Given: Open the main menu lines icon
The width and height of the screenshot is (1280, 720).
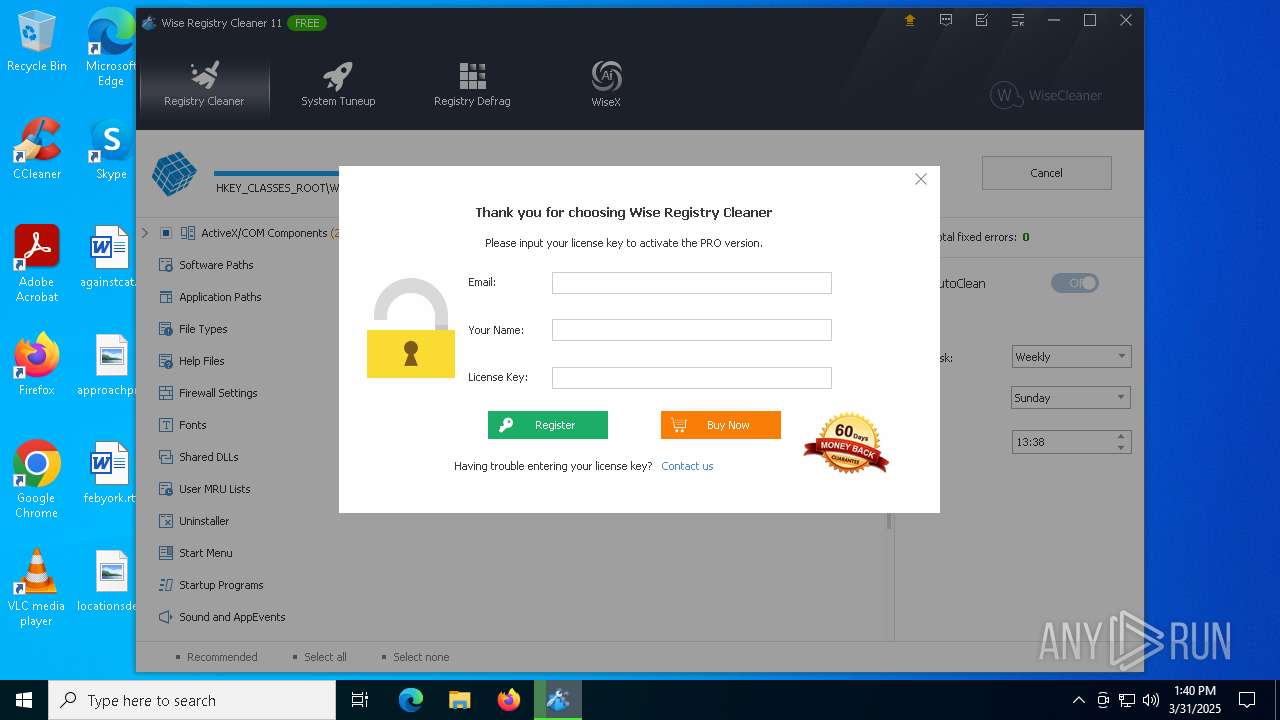Looking at the screenshot, I should coord(1017,20).
